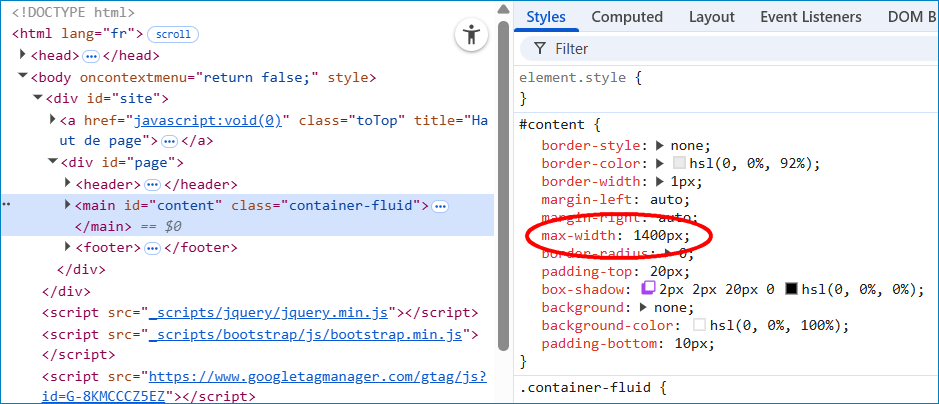Expand the toTop anchor node triangle

(53, 120)
